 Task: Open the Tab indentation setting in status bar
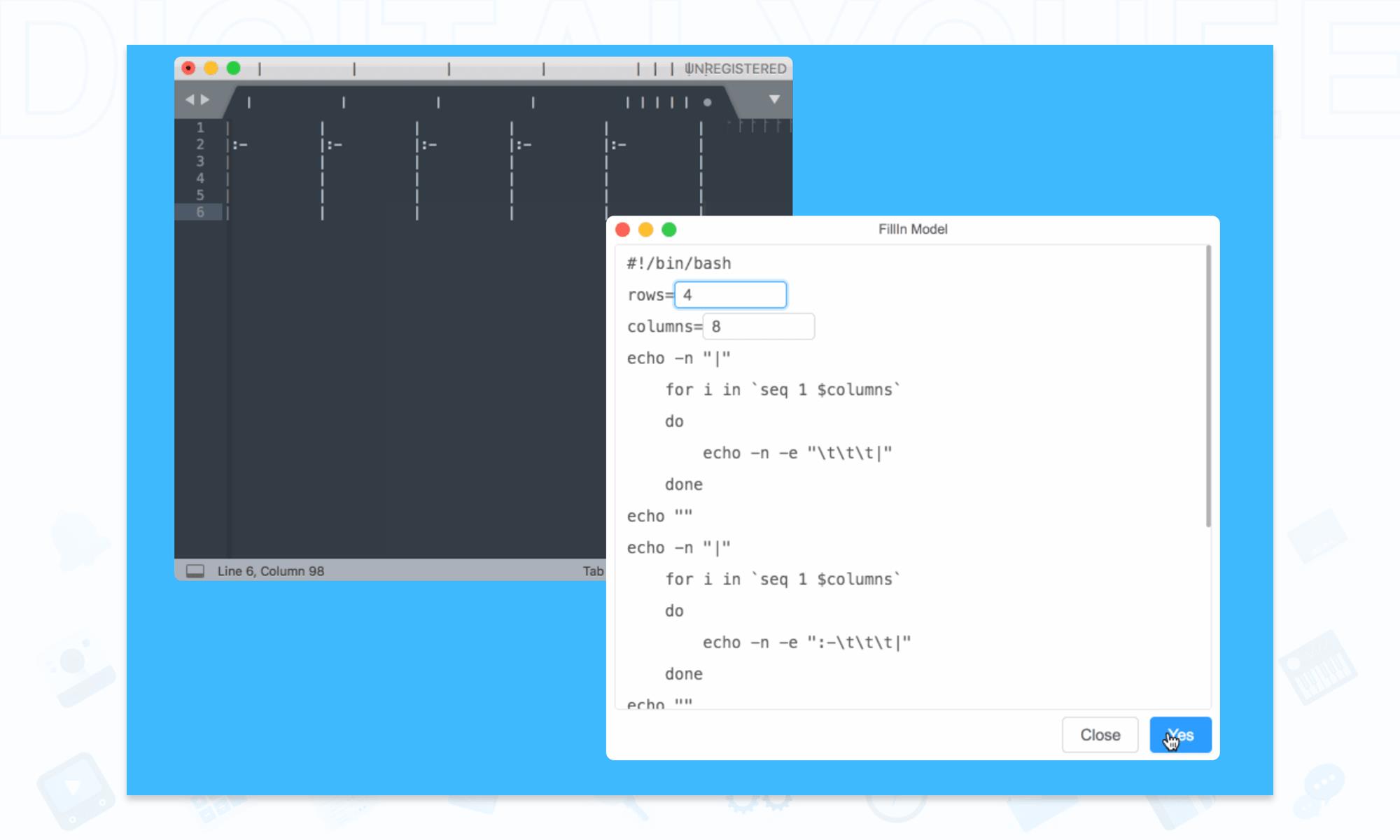[593, 571]
